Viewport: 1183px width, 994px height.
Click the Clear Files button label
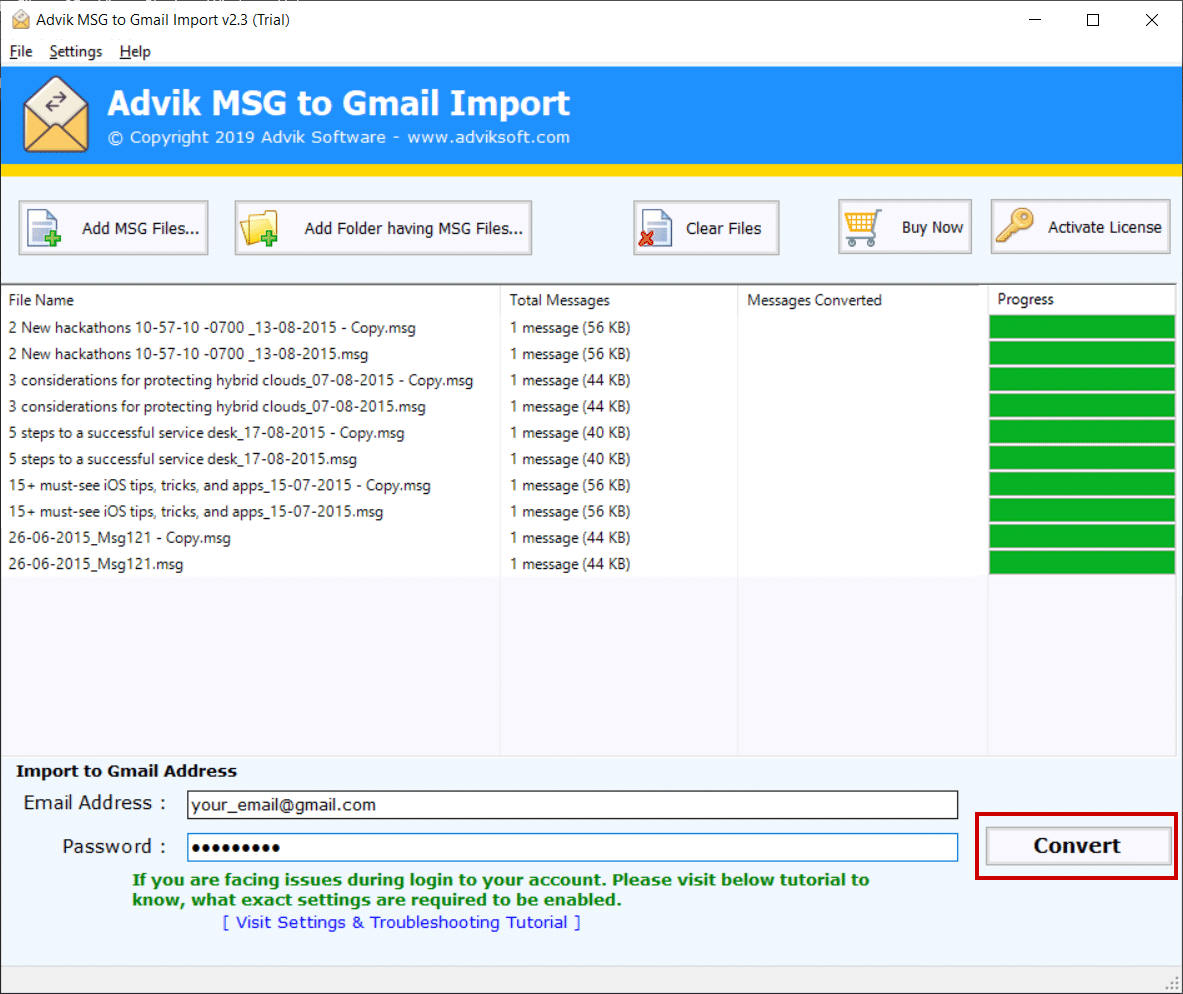point(724,228)
